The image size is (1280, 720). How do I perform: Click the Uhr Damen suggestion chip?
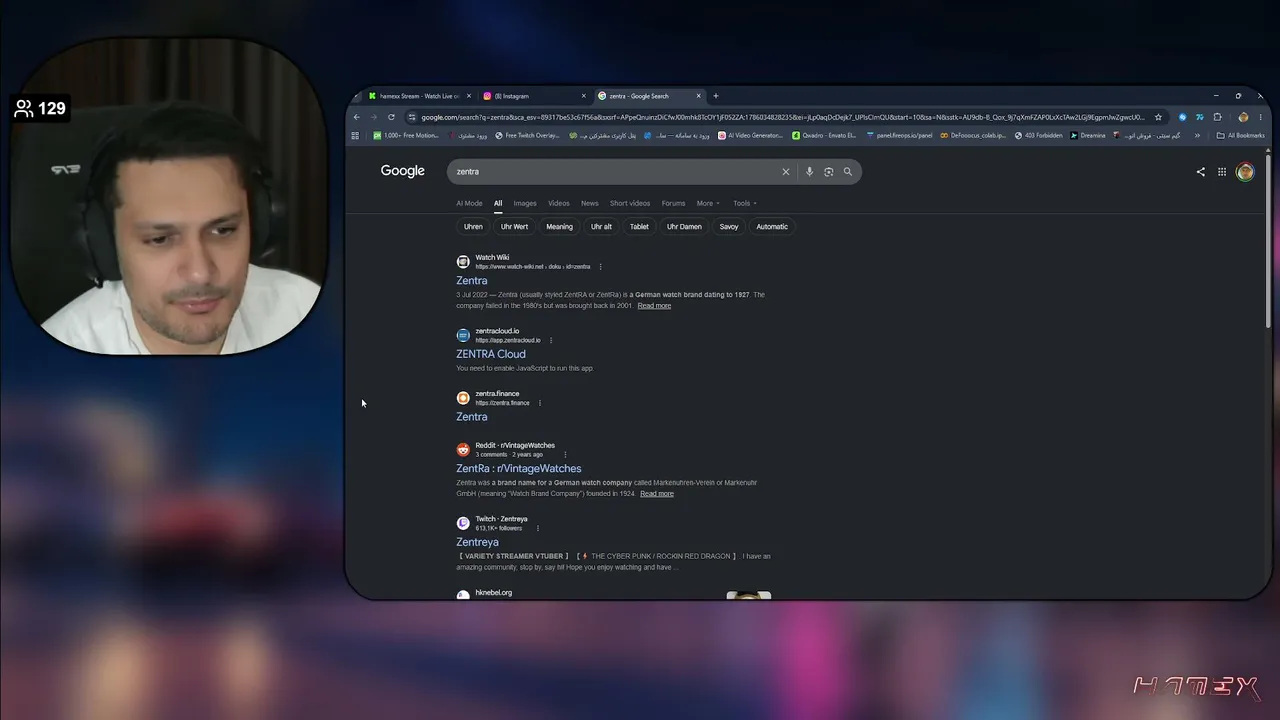[684, 227]
